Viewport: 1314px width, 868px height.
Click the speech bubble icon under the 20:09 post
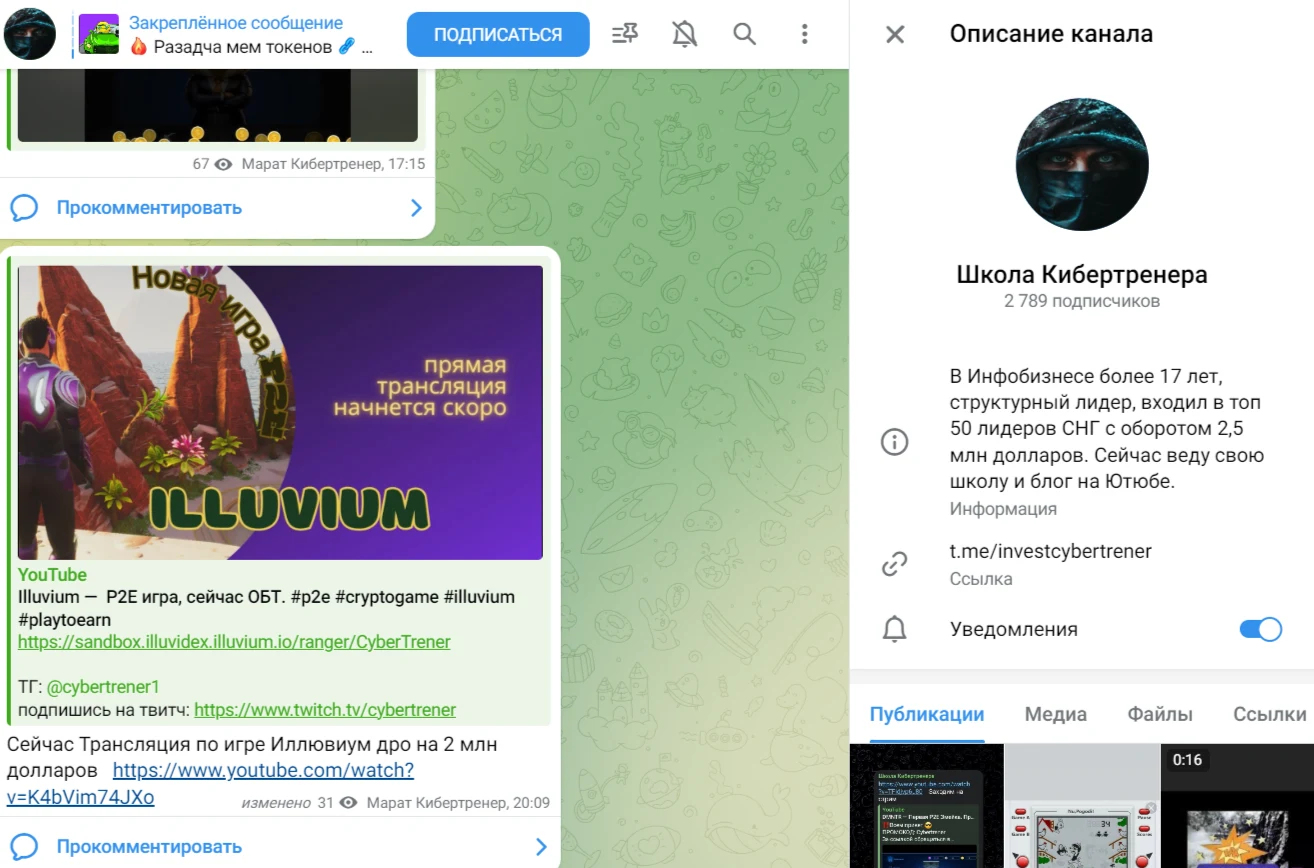click(x=24, y=847)
